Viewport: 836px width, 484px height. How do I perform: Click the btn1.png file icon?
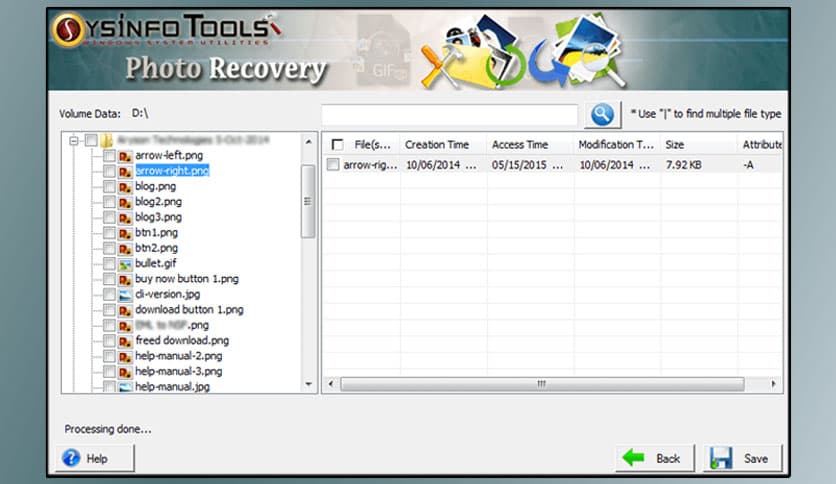pyautogui.click(x=125, y=233)
